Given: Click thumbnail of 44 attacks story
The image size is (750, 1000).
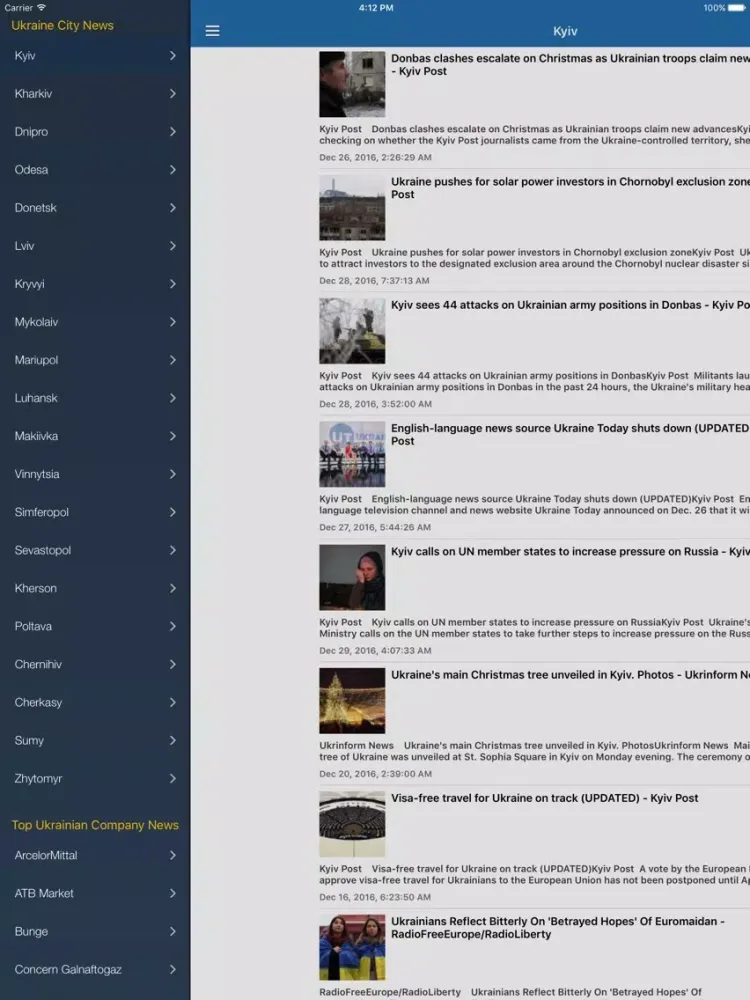Looking at the screenshot, I should pyautogui.click(x=352, y=330).
